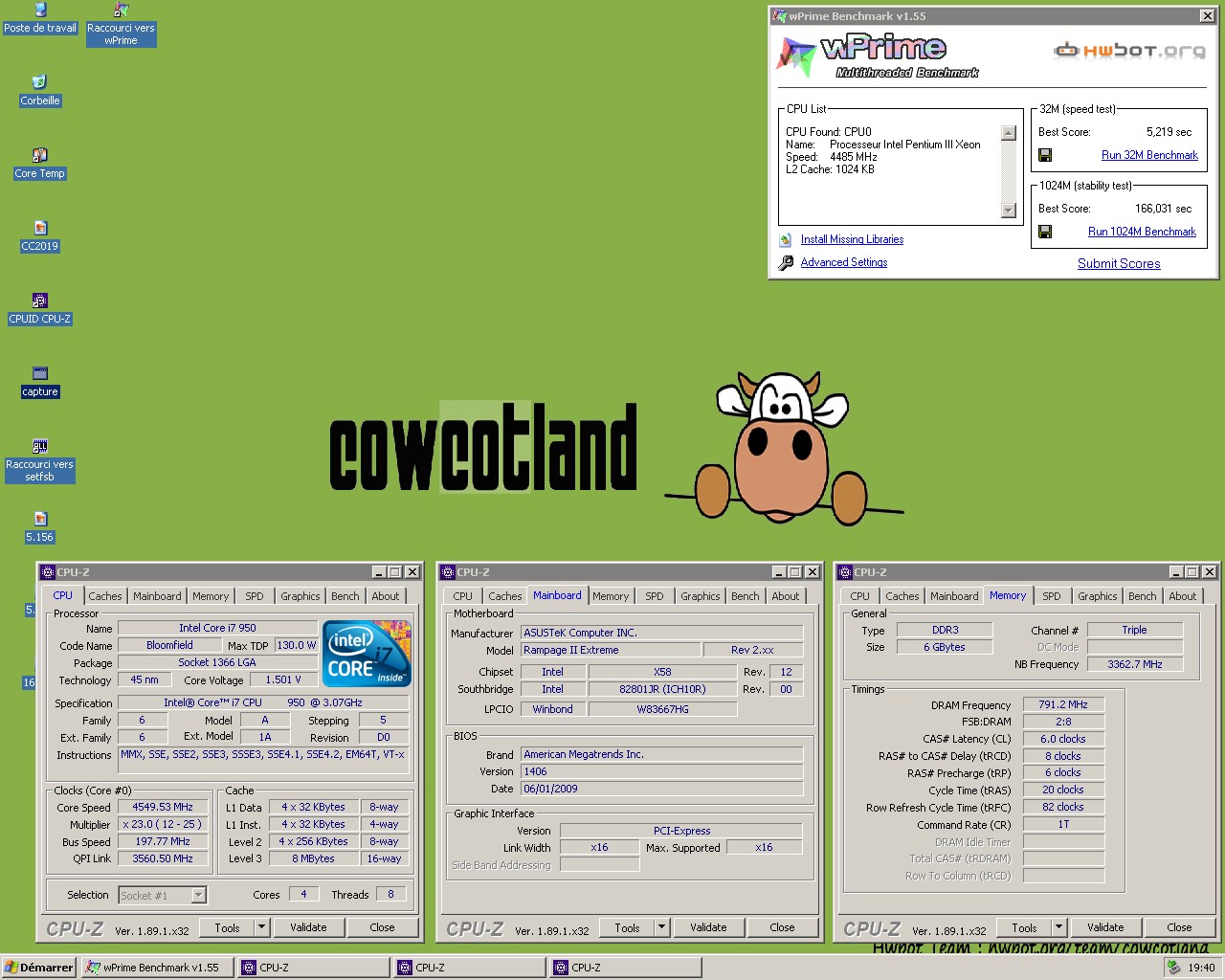Open the Raccourci vers setfsb shortcut icon

[x=40, y=446]
